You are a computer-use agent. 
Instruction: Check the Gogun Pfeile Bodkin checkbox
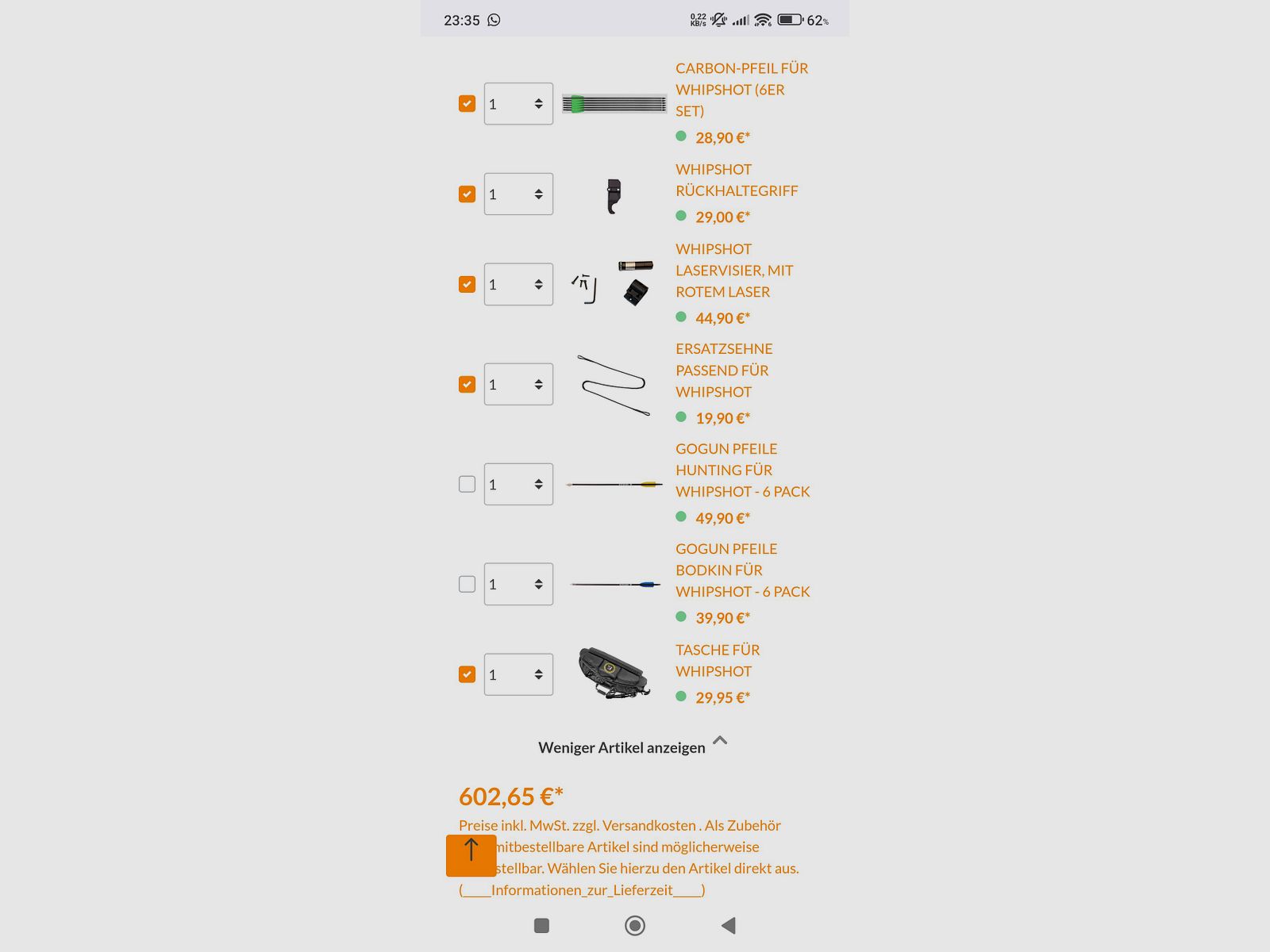[x=467, y=584]
